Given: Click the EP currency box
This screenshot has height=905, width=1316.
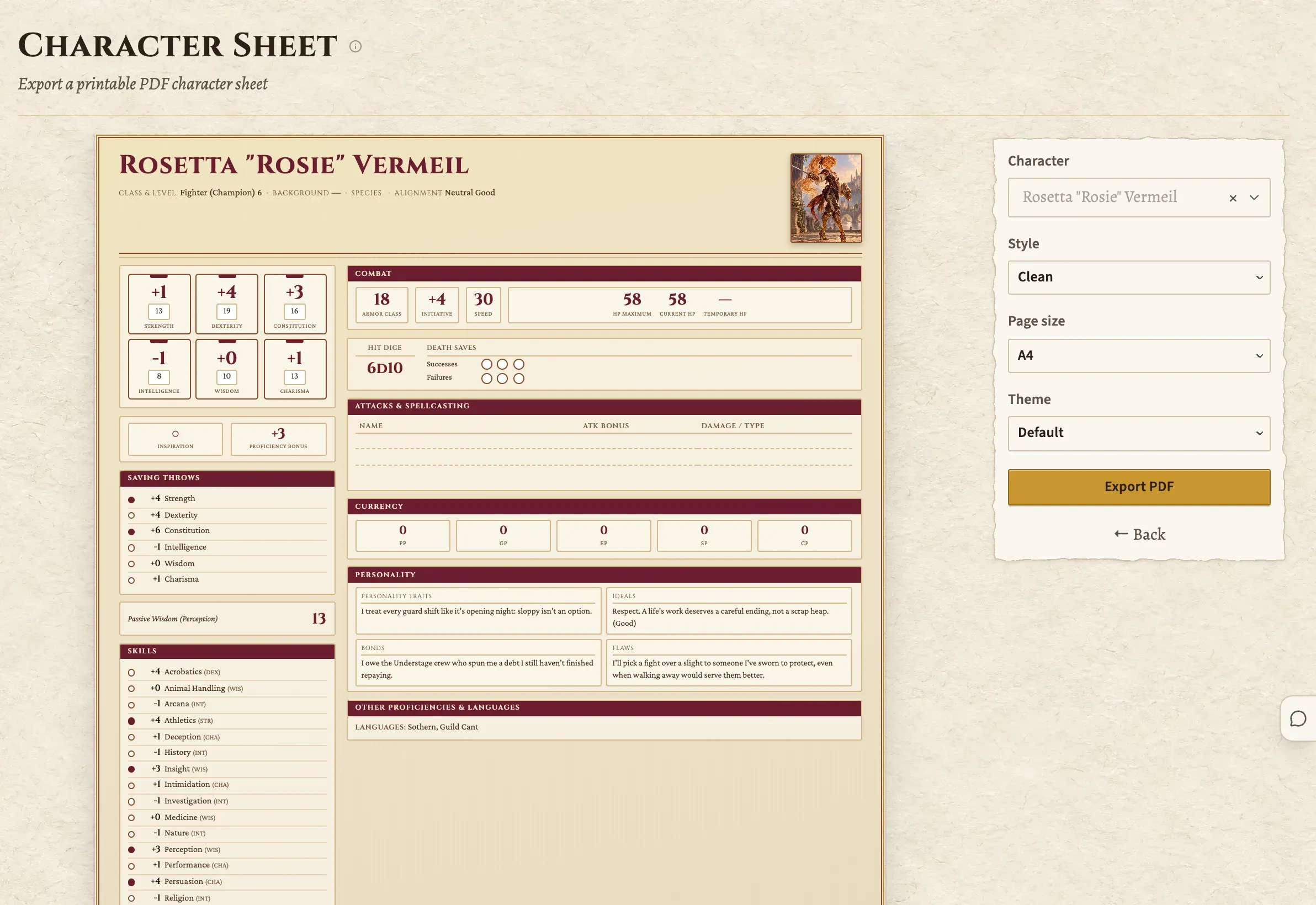Looking at the screenshot, I should [x=603, y=535].
